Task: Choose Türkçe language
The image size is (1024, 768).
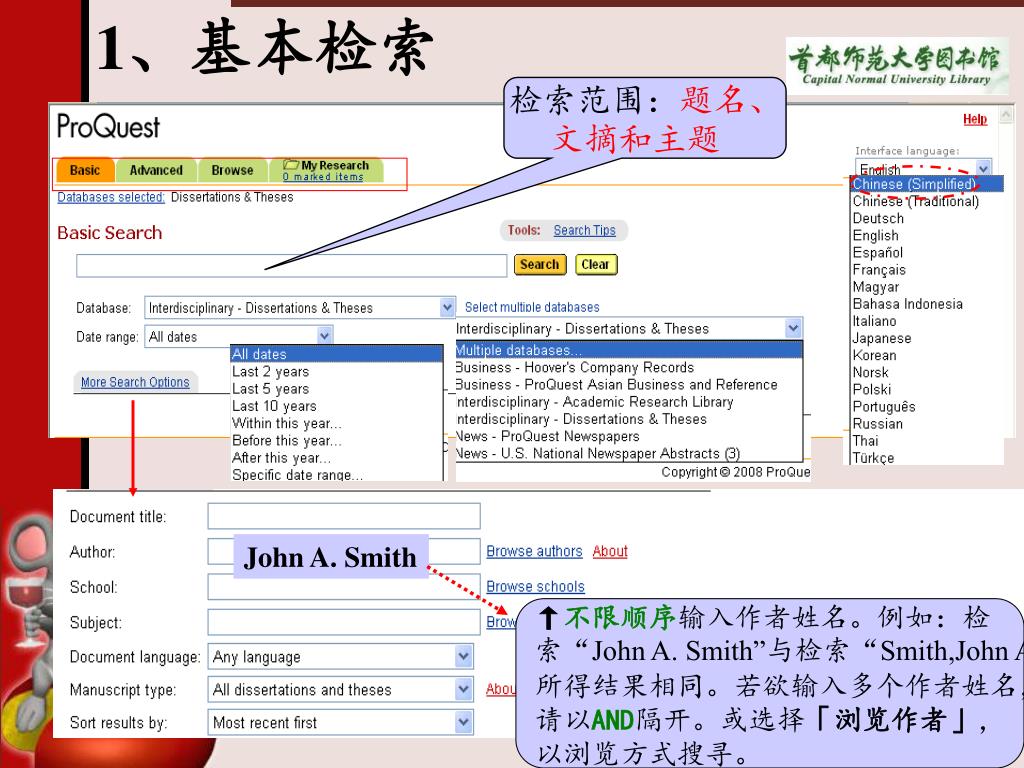Action: pyautogui.click(x=873, y=457)
